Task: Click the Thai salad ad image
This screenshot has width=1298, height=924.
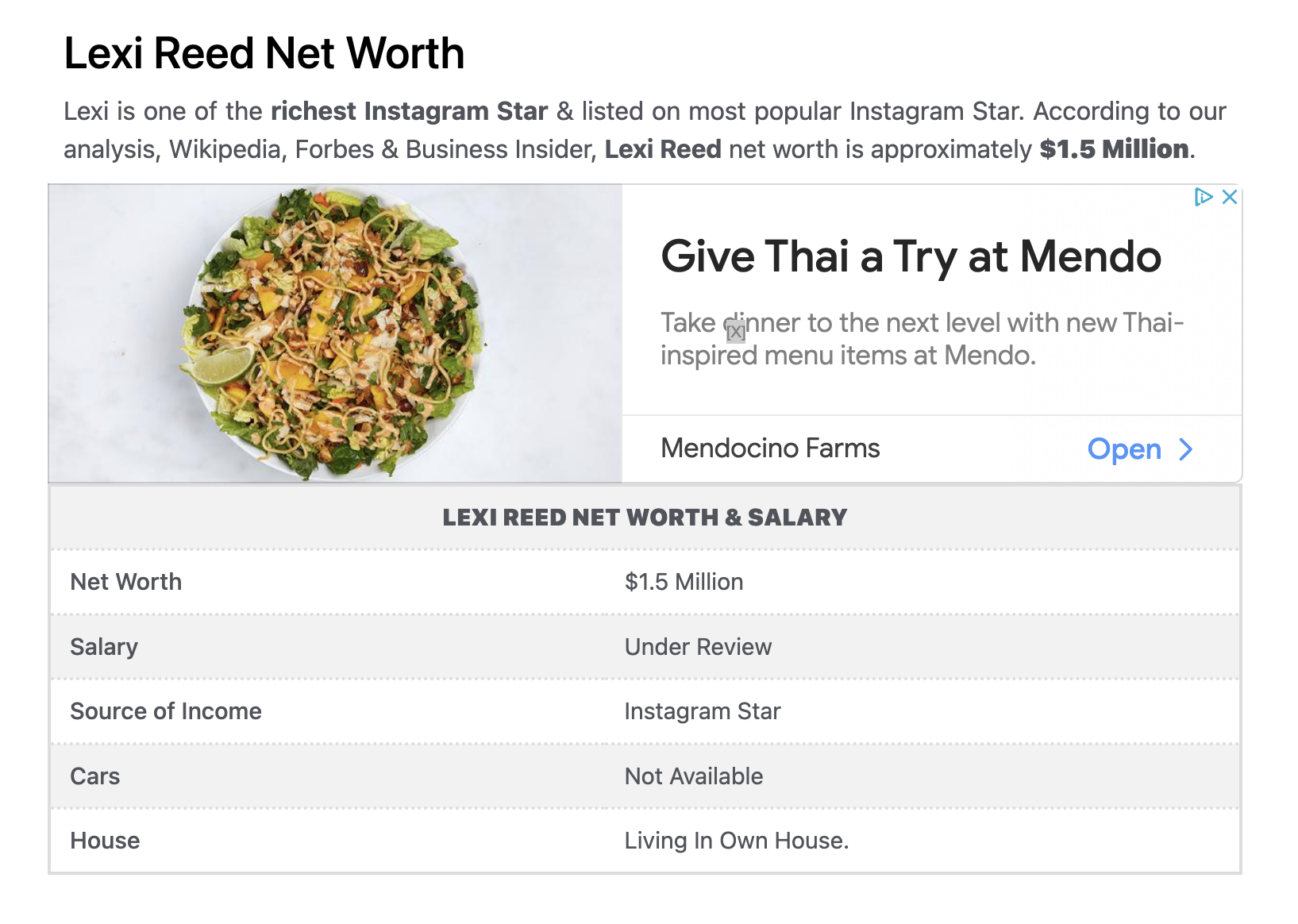Action: coord(336,333)
